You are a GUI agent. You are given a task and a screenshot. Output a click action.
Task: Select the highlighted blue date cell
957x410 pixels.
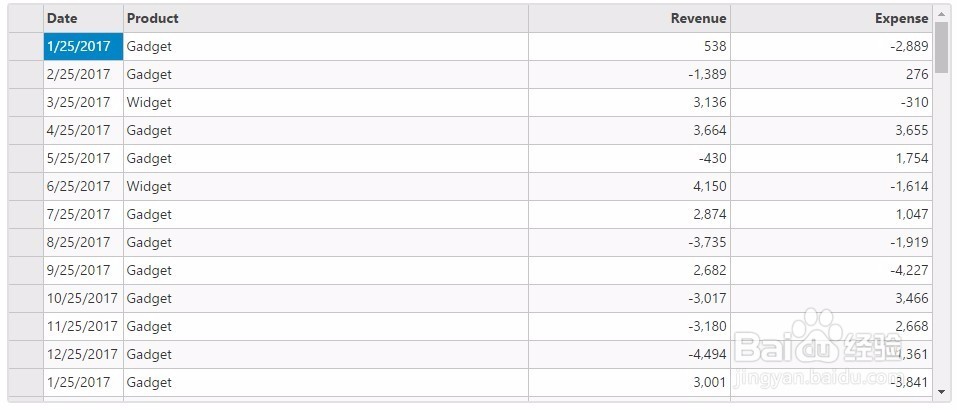point(83,46)
